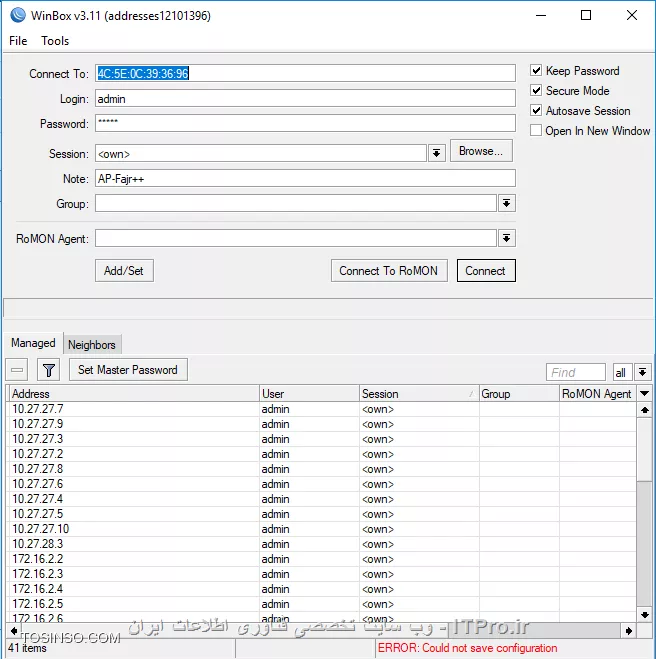Enable Open In New Window checkbox
The height and width of the screenshot is (659, 656).
pyautogui.click(x=536, y=130)
